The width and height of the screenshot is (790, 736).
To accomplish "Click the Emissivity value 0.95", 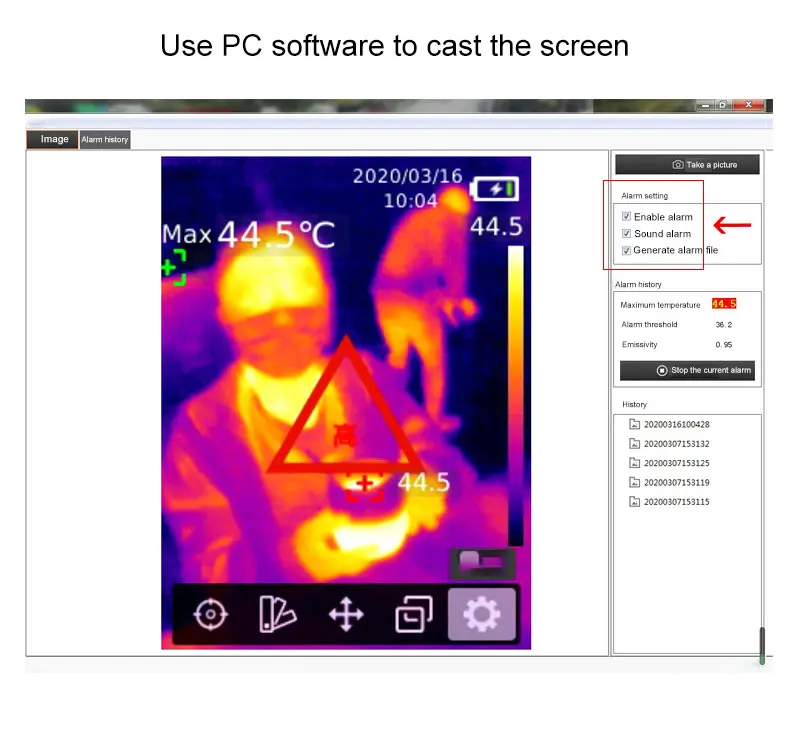I will (724, 345).
